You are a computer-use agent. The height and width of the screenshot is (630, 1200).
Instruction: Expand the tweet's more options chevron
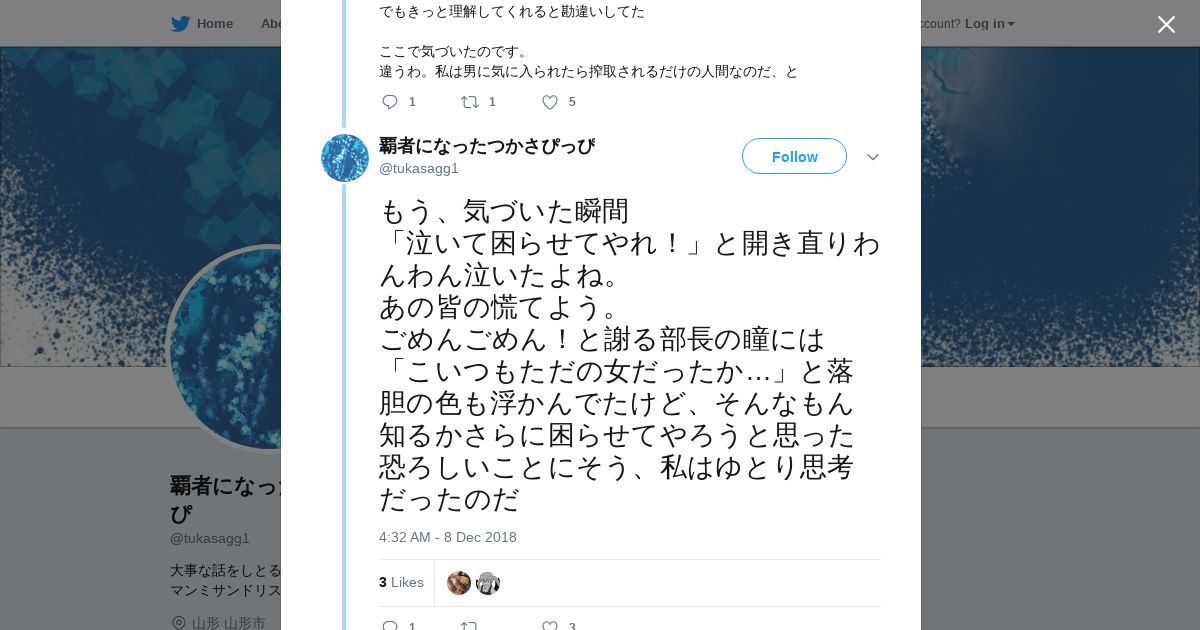(872, 157)
